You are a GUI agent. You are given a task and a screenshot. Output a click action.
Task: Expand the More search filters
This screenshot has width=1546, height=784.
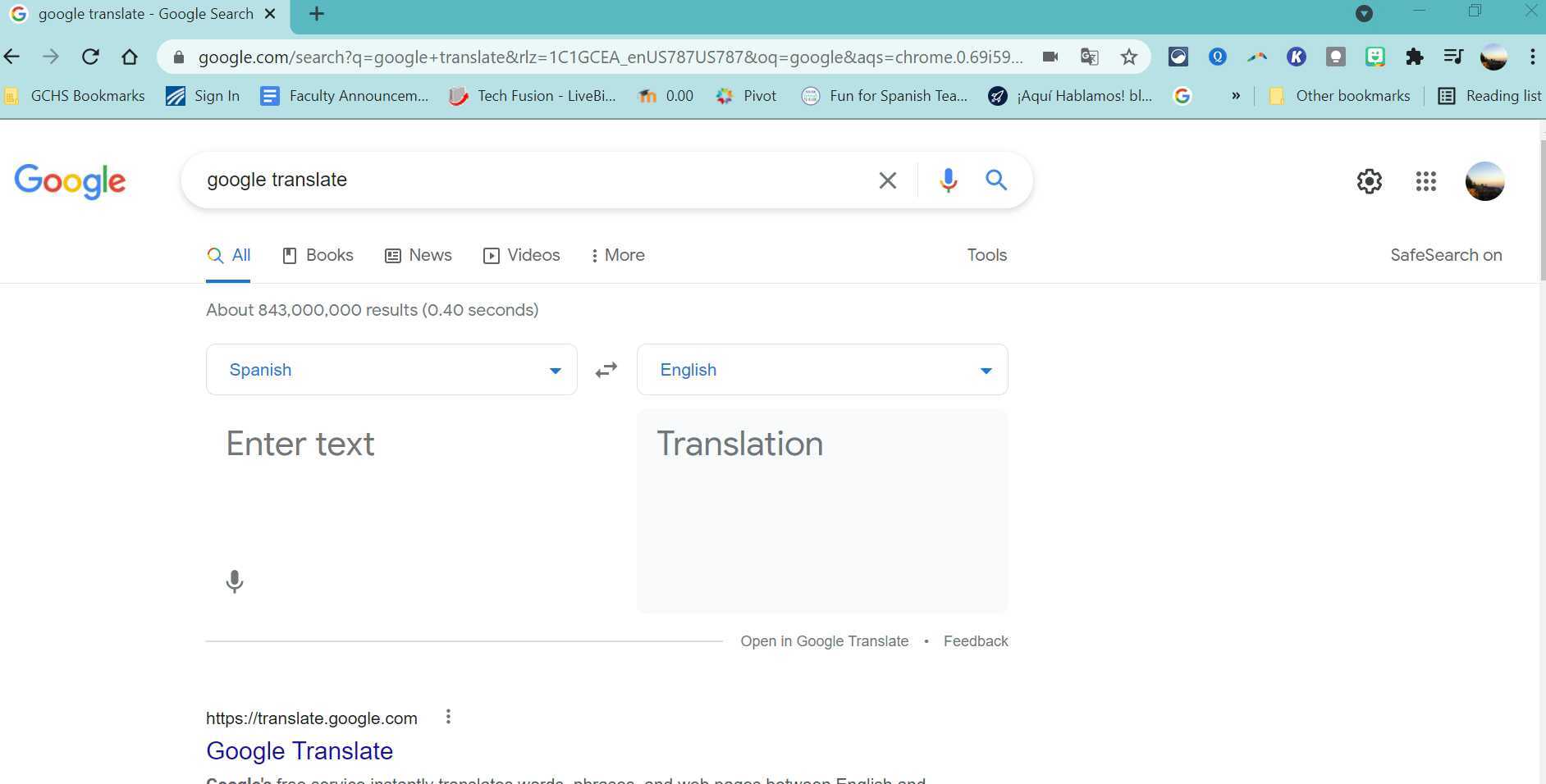(x=617, y=255)
